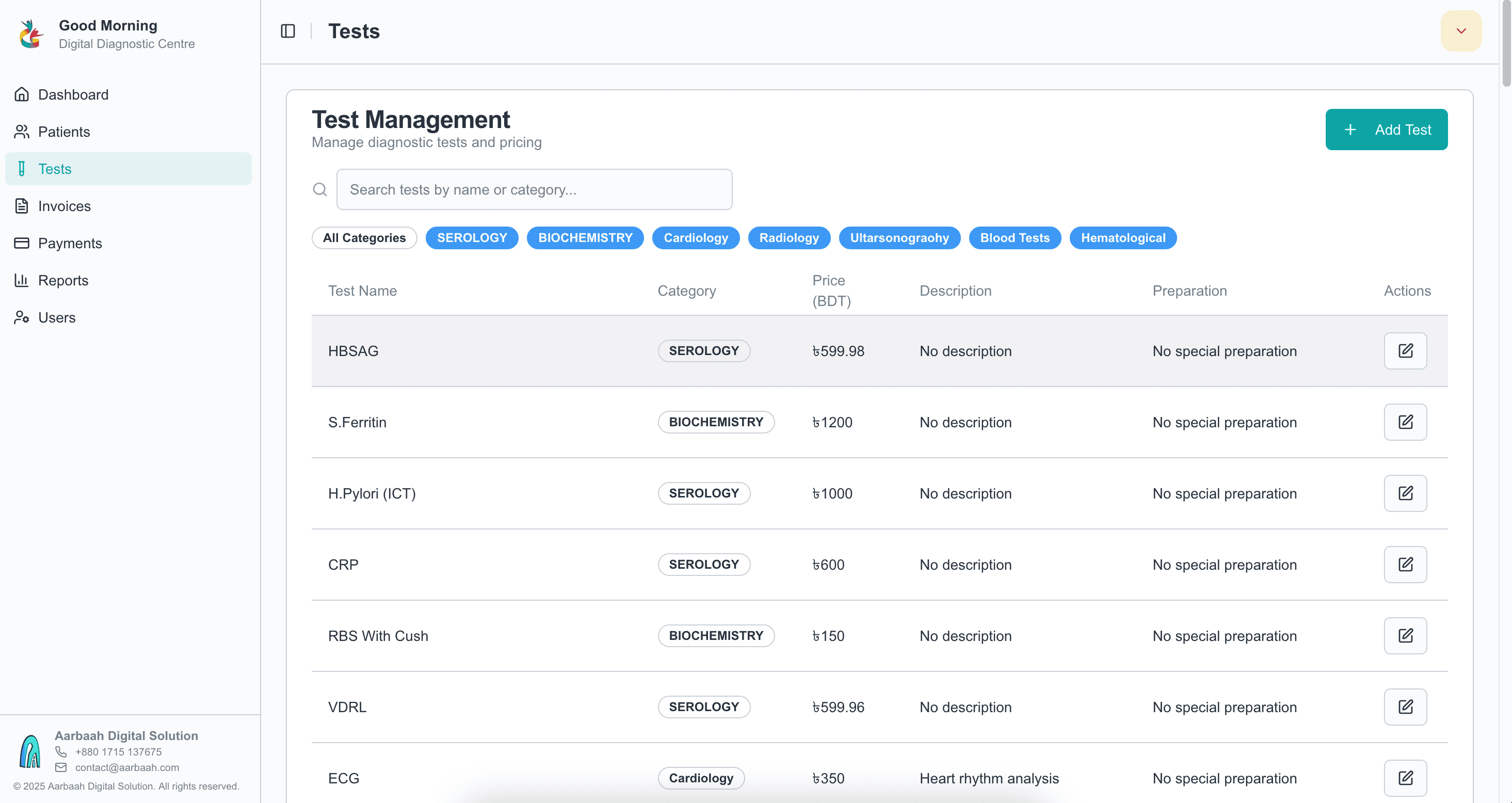1512x803 pixels.
Task: Click the Description column header
Action: tap(955, 291)
